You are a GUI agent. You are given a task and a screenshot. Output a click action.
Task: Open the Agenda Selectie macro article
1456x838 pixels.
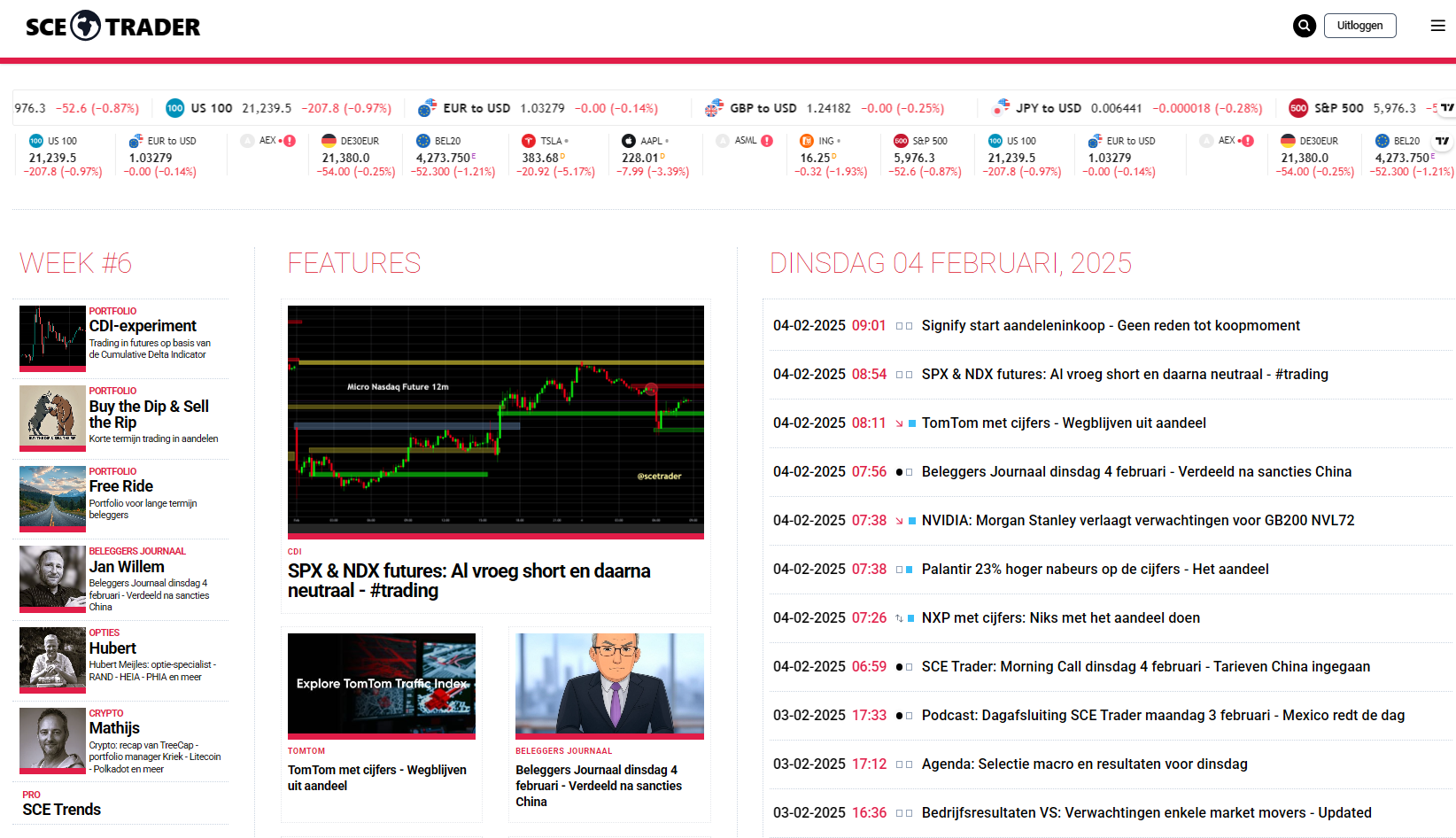(1085, 764)
